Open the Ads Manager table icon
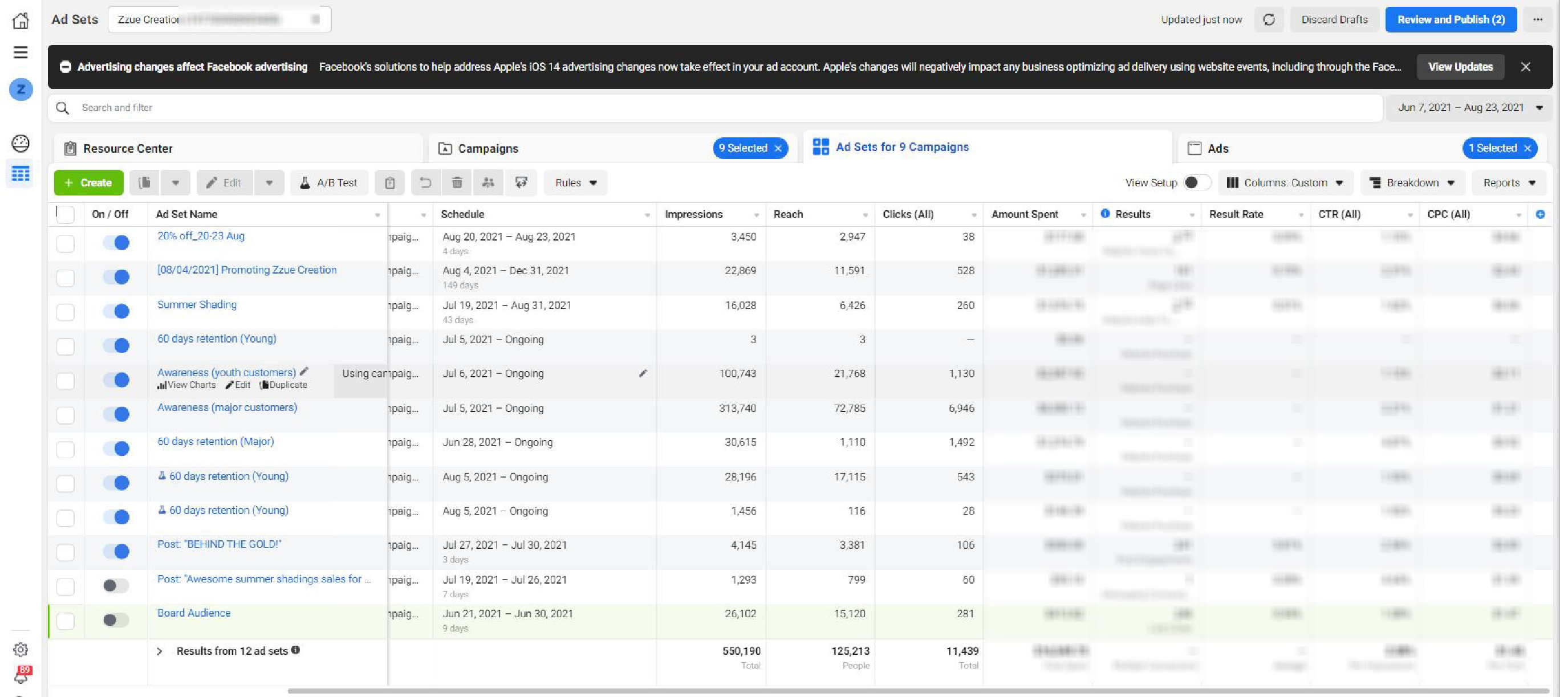Screen dimensions: 1568x697 pos(21,174)
